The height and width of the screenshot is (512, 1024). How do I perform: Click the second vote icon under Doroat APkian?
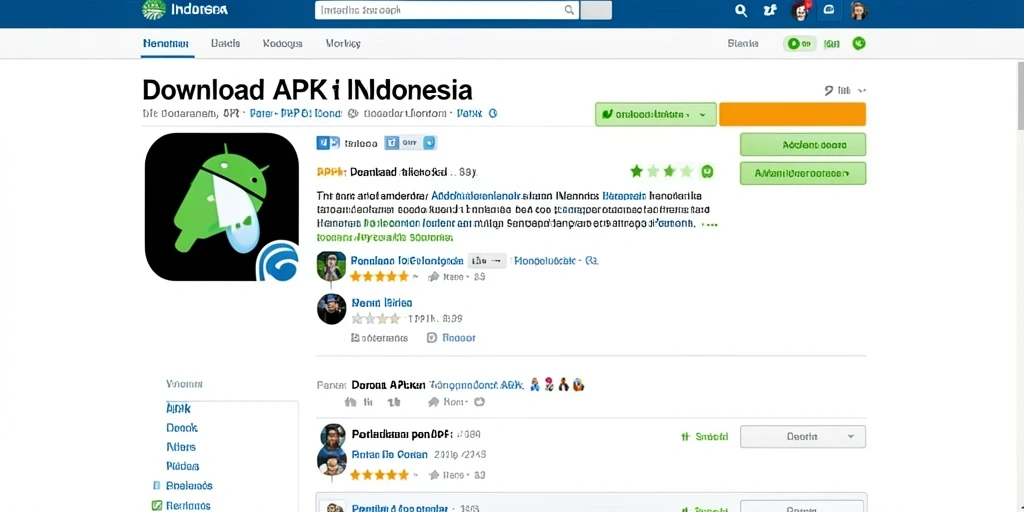click(394, 402)
